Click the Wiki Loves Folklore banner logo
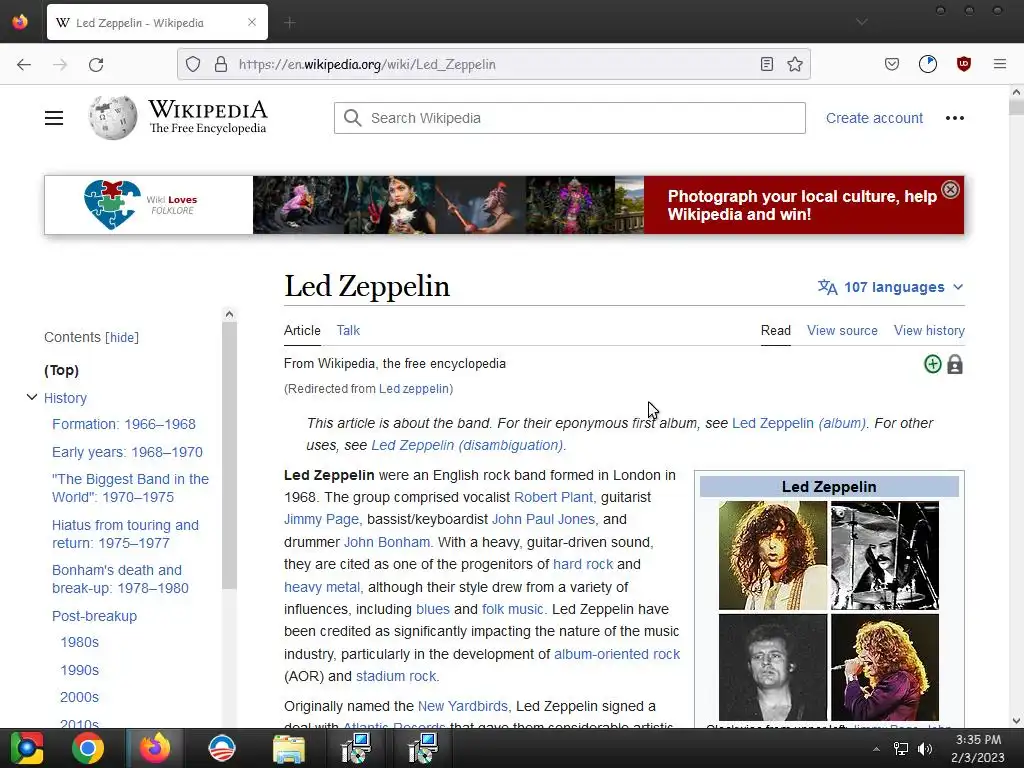The width and height of the screenshot is (1024, 768). pos(141,204)
